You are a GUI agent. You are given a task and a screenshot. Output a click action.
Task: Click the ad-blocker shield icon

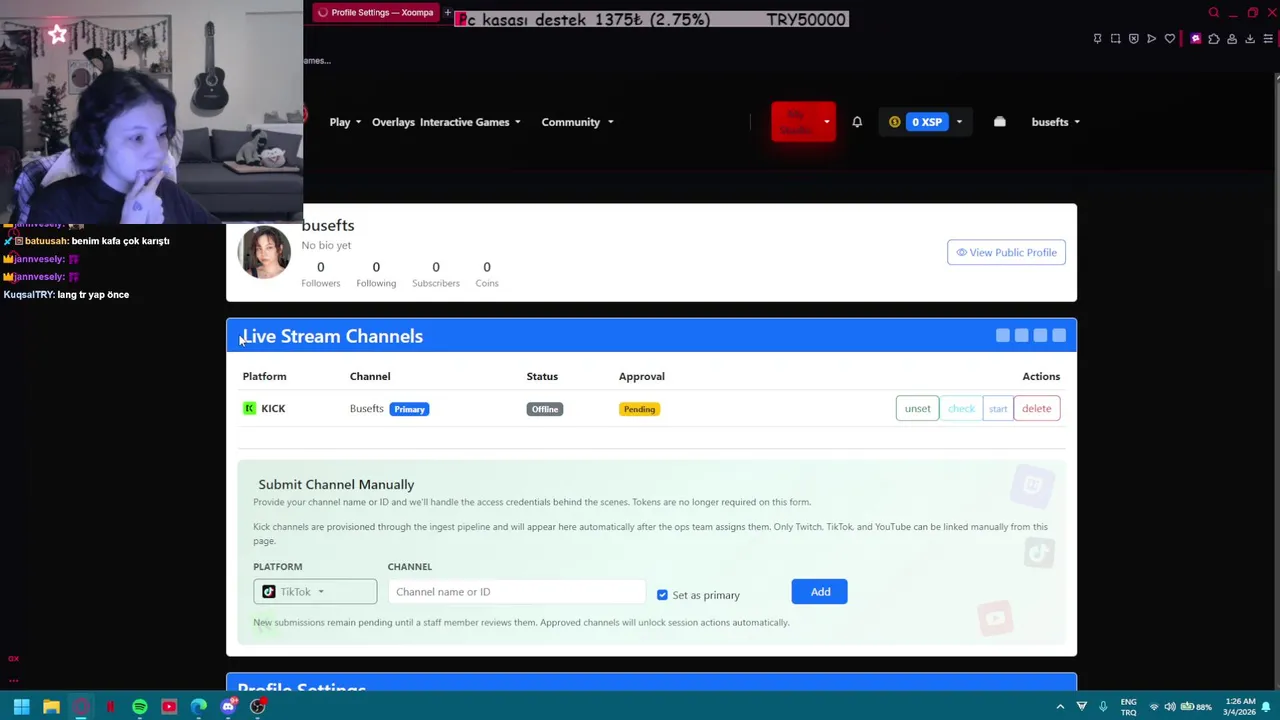(1133, 39)
